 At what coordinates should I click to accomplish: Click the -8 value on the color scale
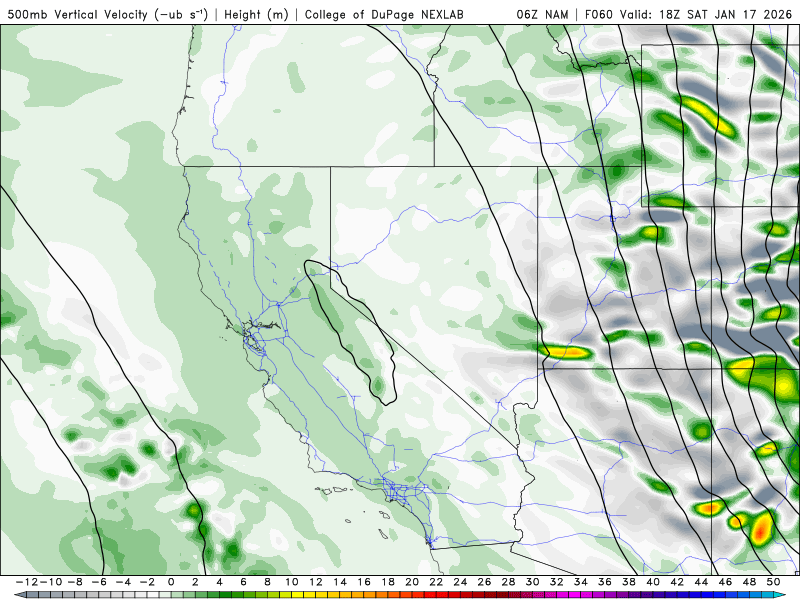(x=74, y=582)
